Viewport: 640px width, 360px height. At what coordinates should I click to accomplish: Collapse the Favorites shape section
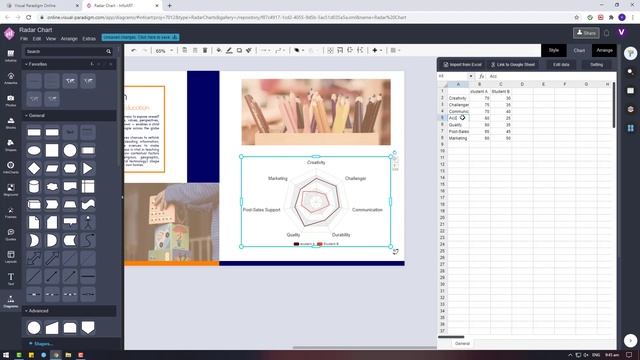pyautogui.click(x=36, y=64)
